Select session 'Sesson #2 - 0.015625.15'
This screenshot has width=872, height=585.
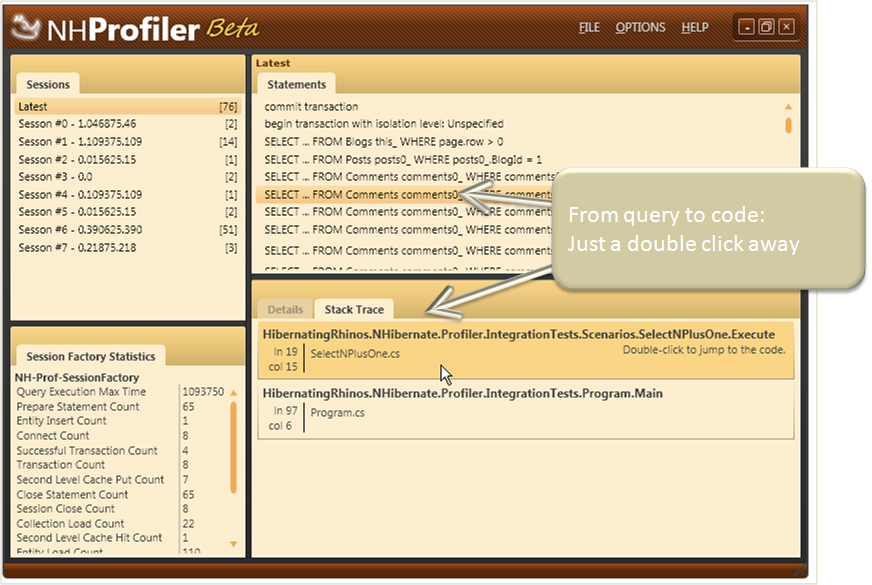128,160
